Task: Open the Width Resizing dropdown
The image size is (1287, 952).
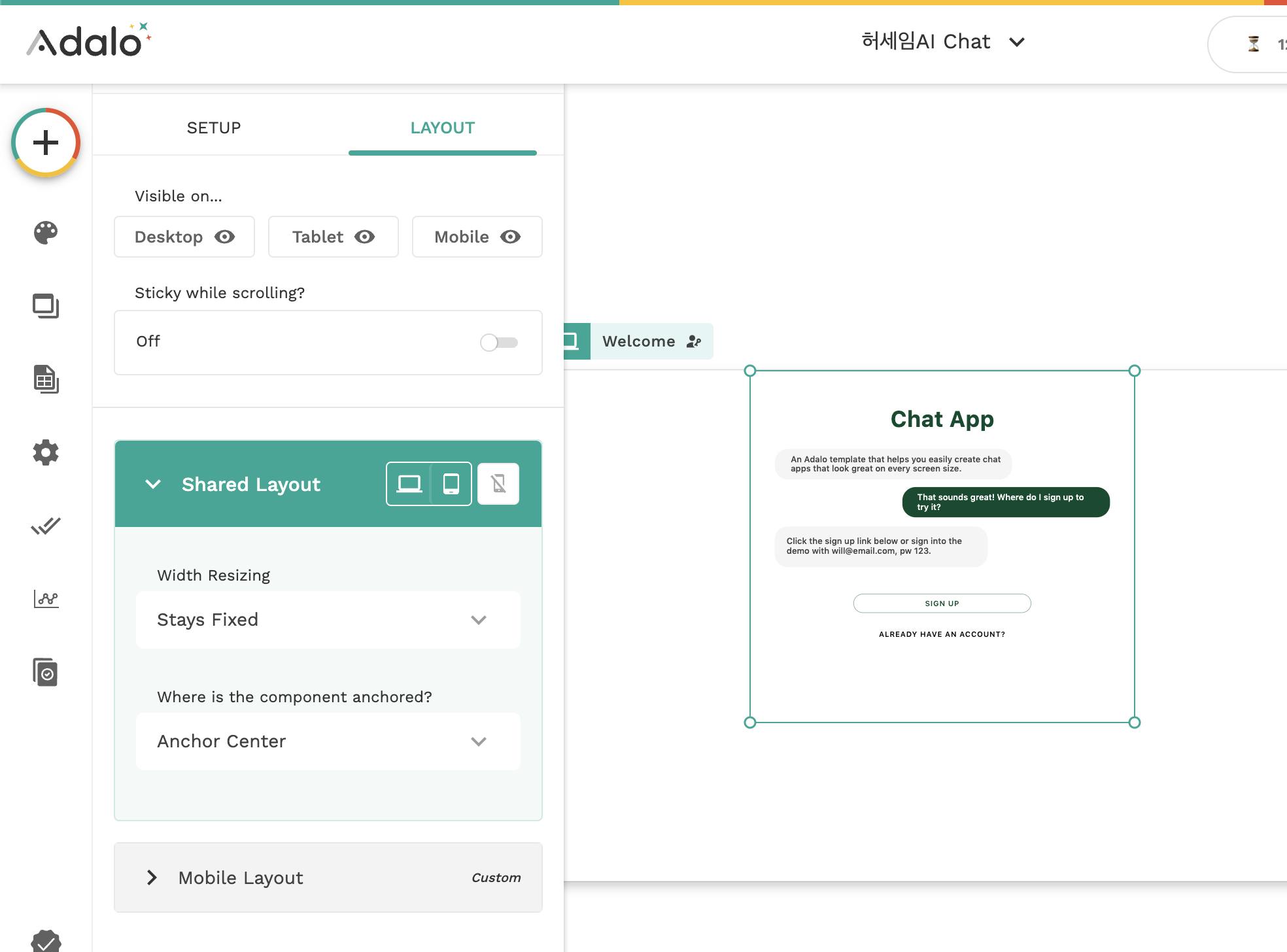Action: 328,620
